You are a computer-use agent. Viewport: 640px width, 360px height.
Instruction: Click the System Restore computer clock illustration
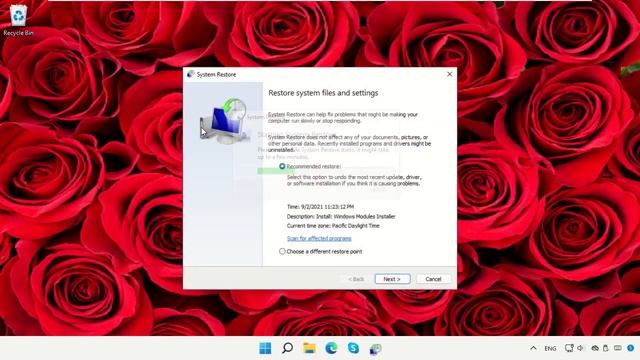point(225,121)
